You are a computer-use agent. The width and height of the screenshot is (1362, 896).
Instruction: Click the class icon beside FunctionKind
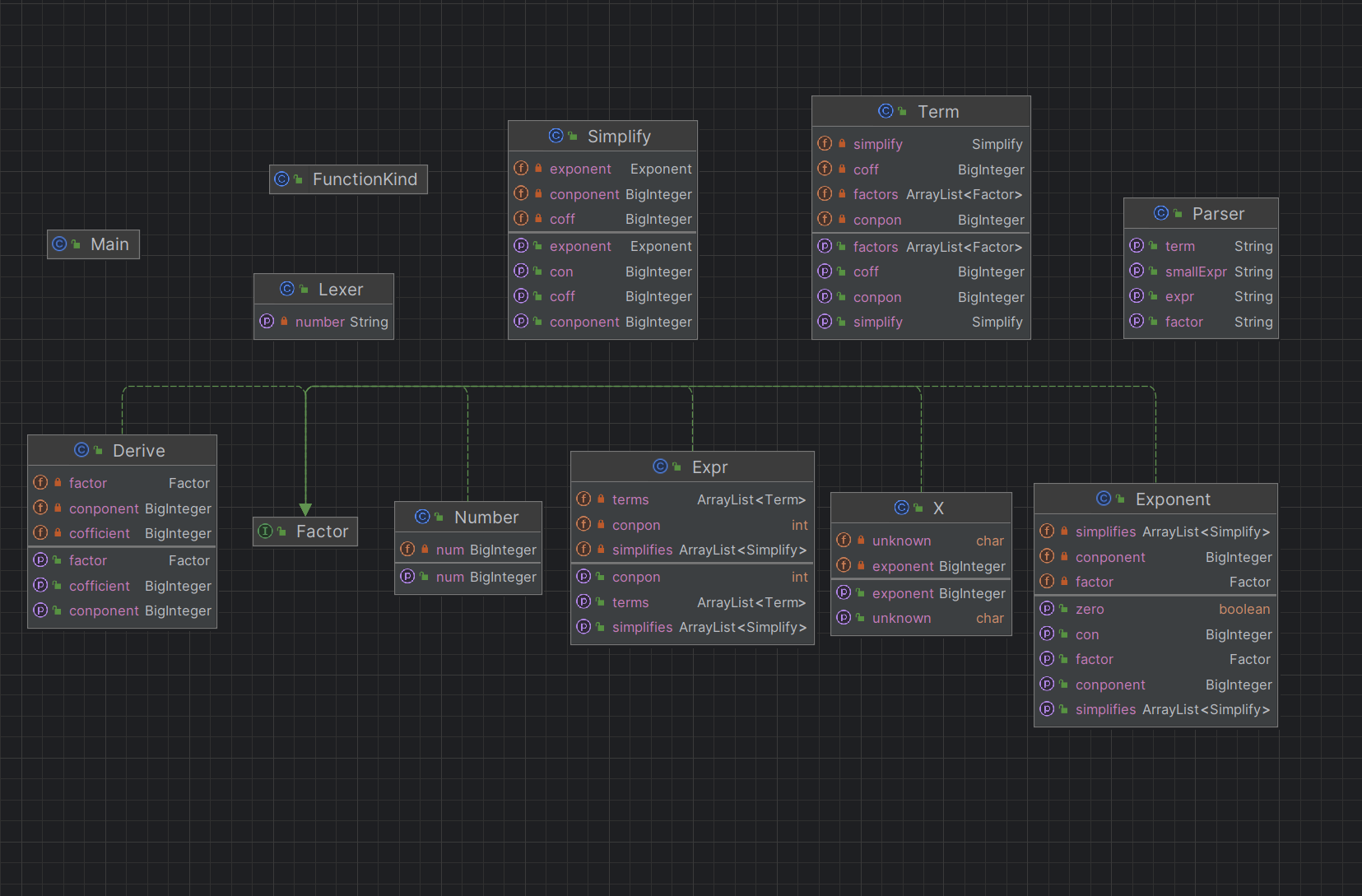point(281,179)
